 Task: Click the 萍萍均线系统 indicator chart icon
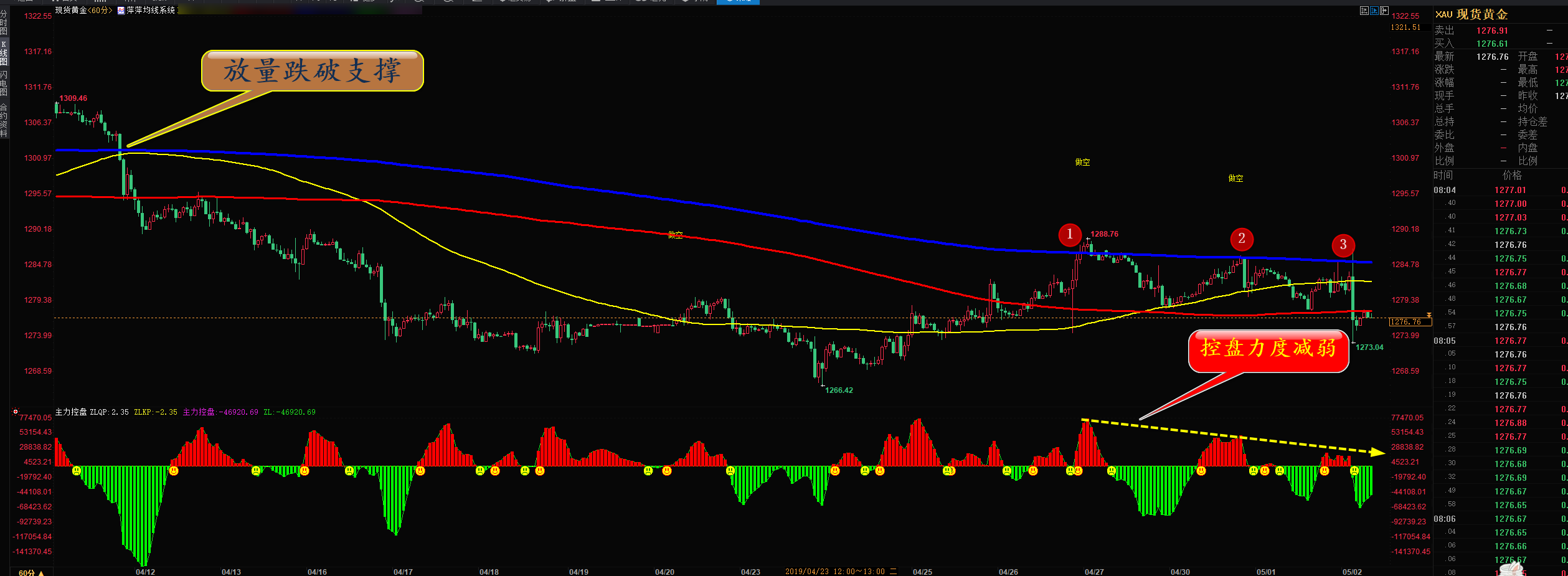[121, 11]
